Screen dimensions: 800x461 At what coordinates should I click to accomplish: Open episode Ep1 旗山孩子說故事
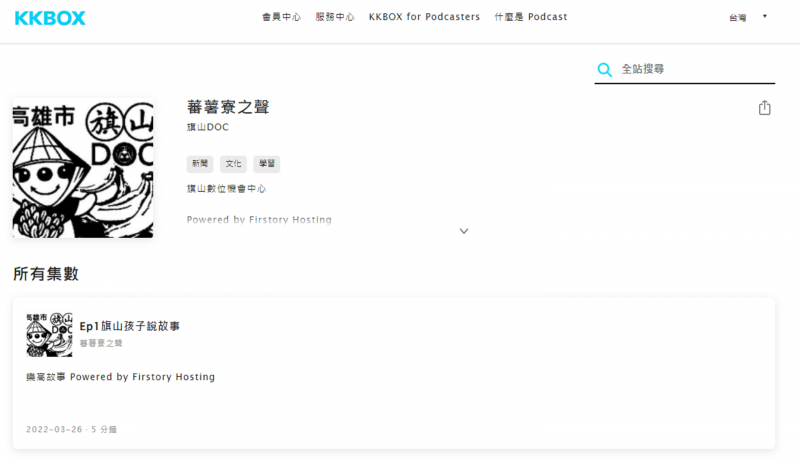(x=130, y=326)
